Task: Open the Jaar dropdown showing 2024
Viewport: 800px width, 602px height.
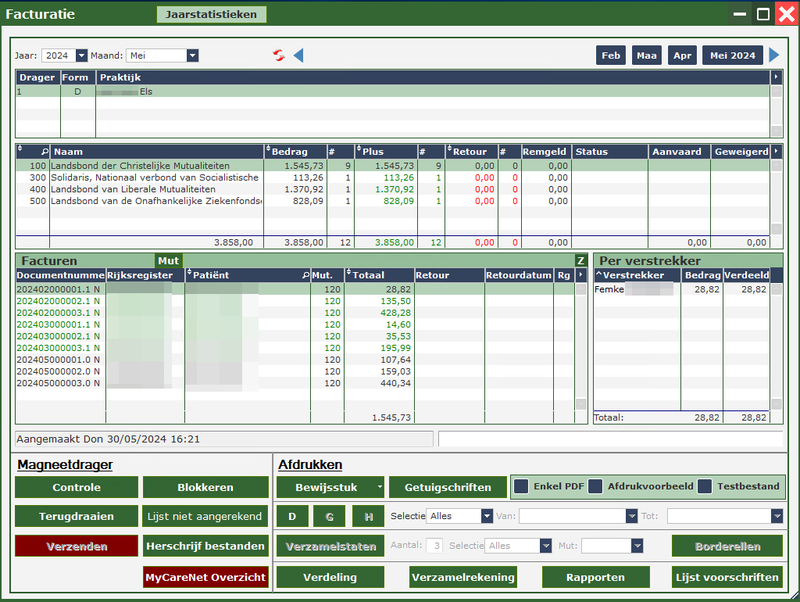Action: (x=81, y=55)
